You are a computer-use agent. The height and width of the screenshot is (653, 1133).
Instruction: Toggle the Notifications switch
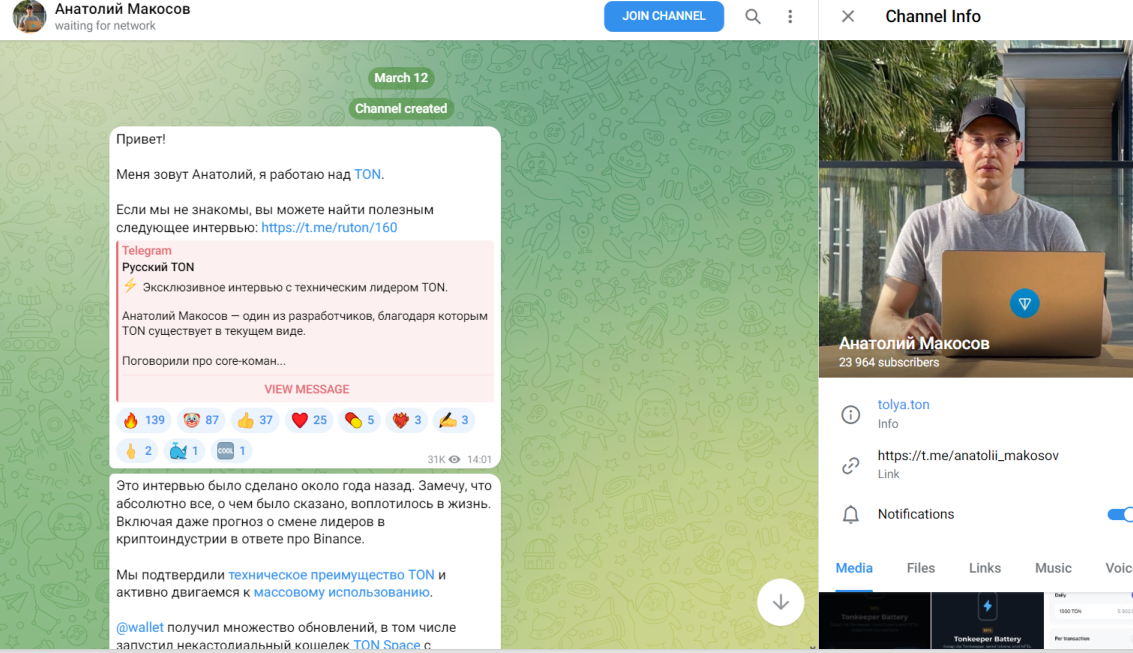1120,514
